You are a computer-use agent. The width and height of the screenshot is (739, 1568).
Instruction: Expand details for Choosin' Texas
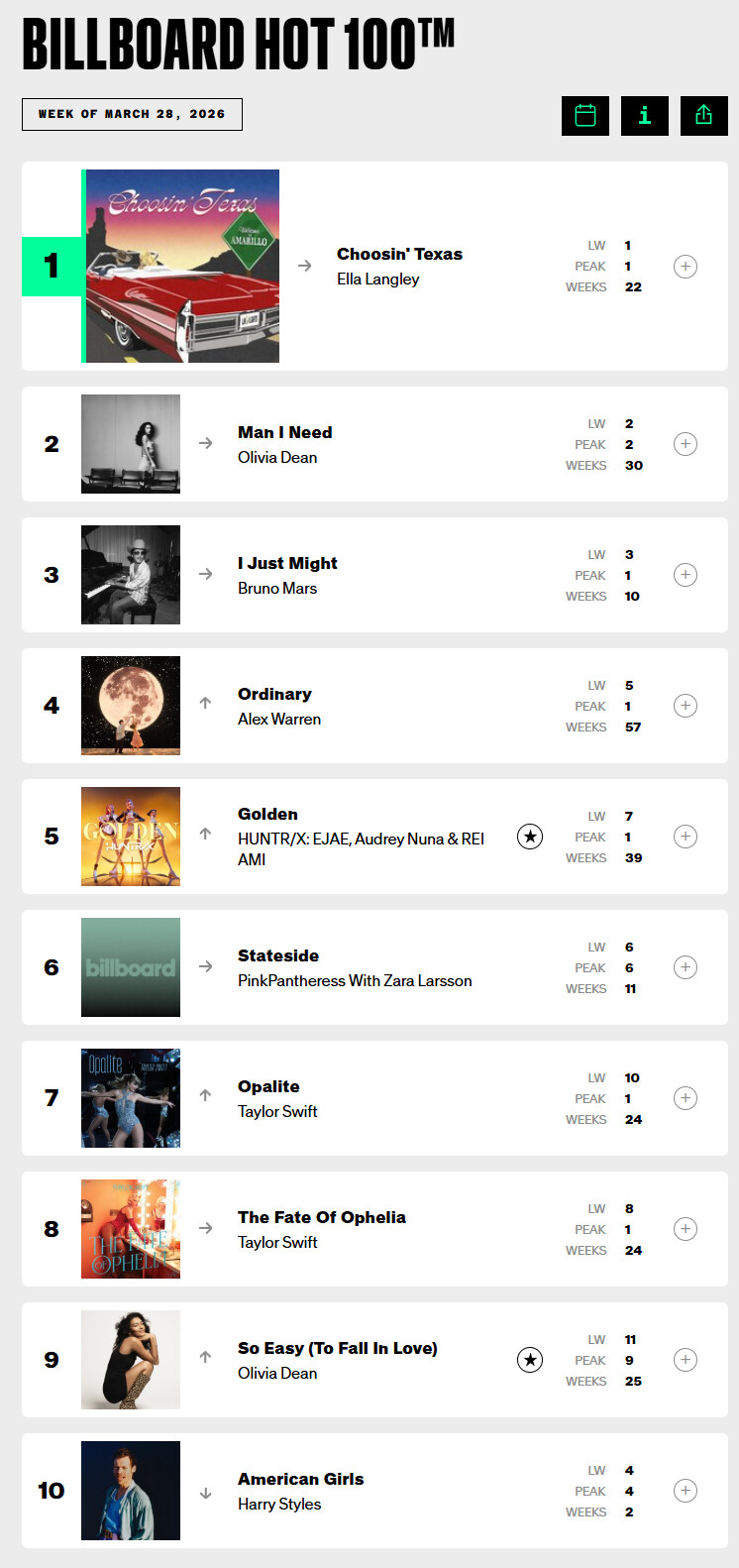coord(686,267)
